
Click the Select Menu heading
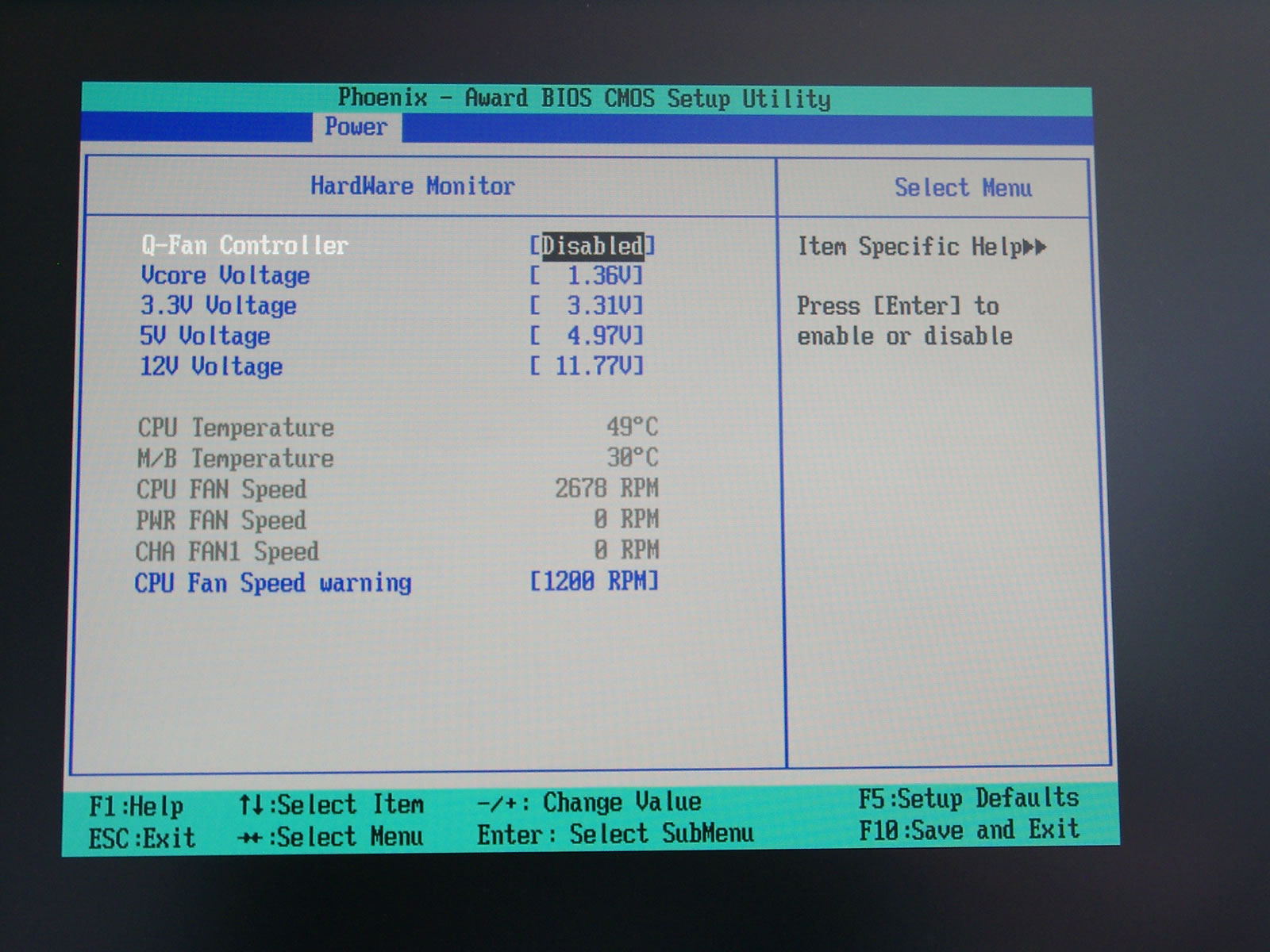click(x=964, y=188)
